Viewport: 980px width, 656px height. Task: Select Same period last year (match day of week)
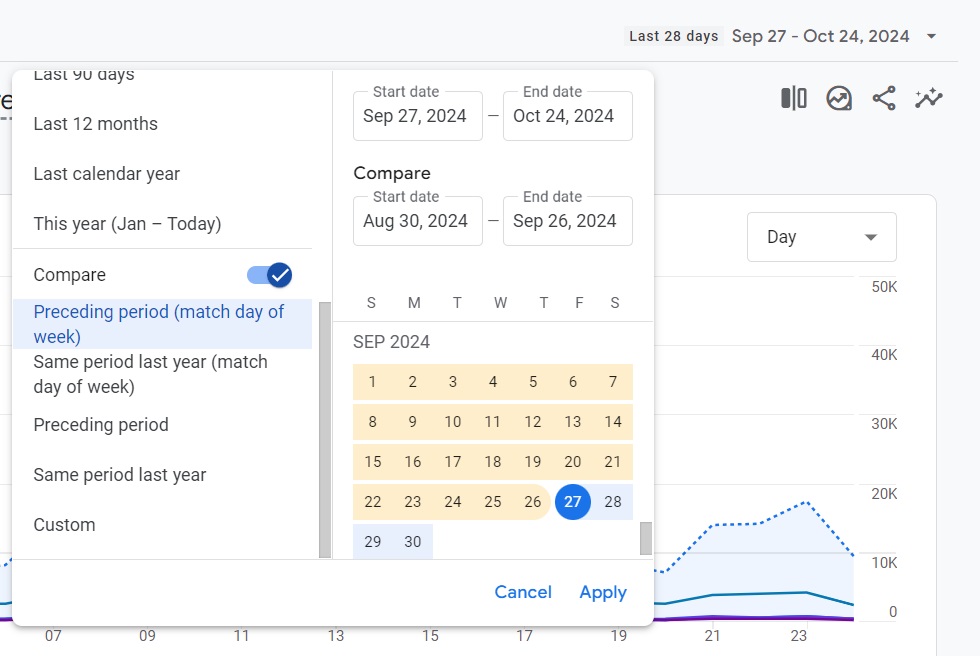click(x=151, y=374)
